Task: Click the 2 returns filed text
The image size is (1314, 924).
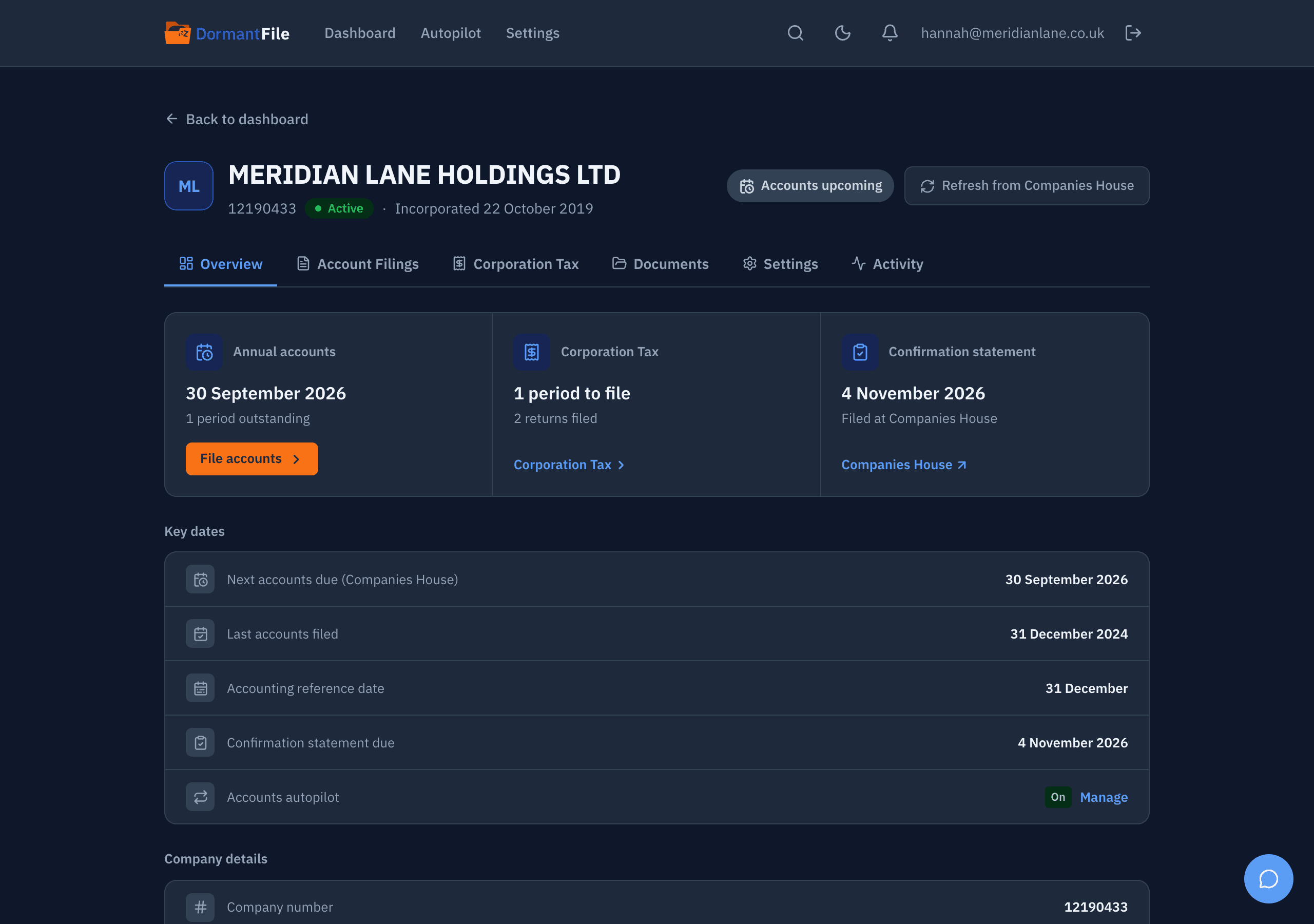Action: [x=555, y=418]
